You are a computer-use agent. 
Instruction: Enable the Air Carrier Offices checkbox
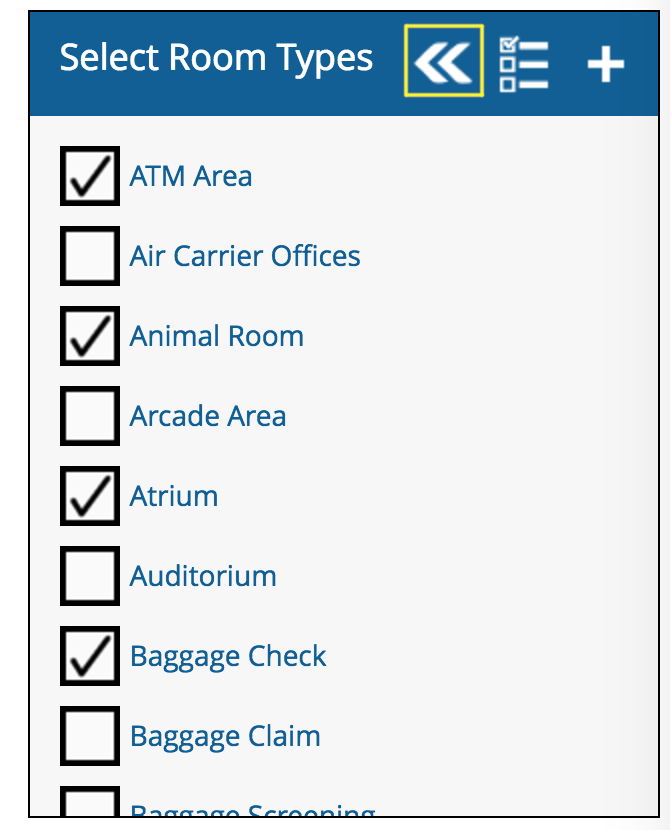point(90,256)
